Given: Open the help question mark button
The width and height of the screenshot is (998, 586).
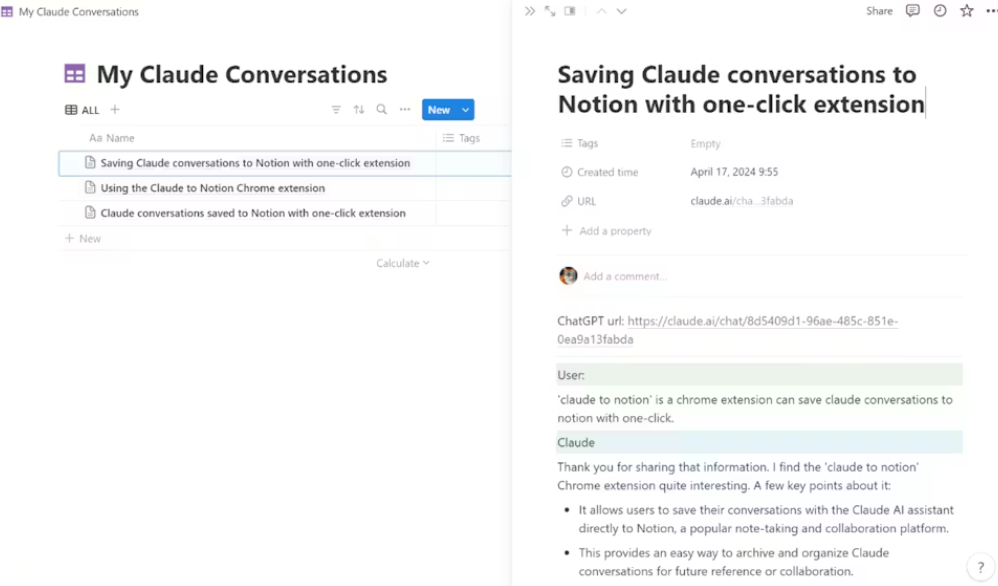Looking at the screenshot, I should tap(981, 566).
